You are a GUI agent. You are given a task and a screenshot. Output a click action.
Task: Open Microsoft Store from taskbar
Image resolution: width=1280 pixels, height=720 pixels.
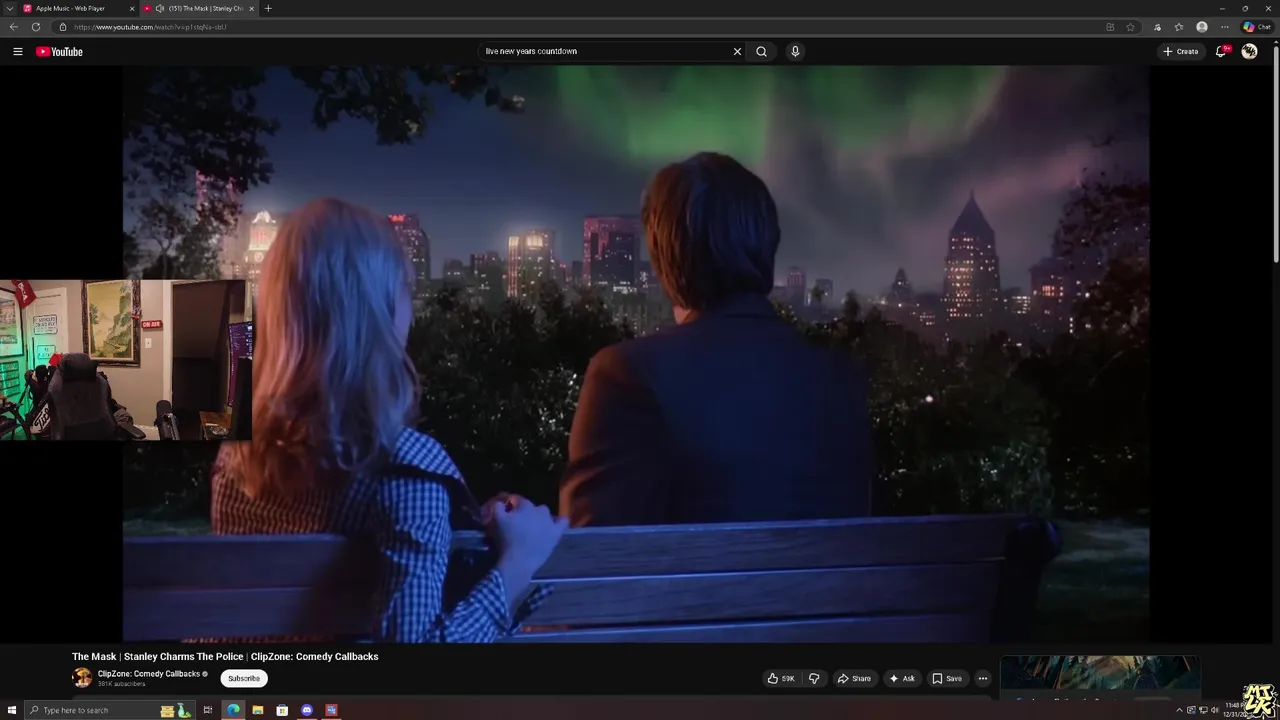[282, 710]
